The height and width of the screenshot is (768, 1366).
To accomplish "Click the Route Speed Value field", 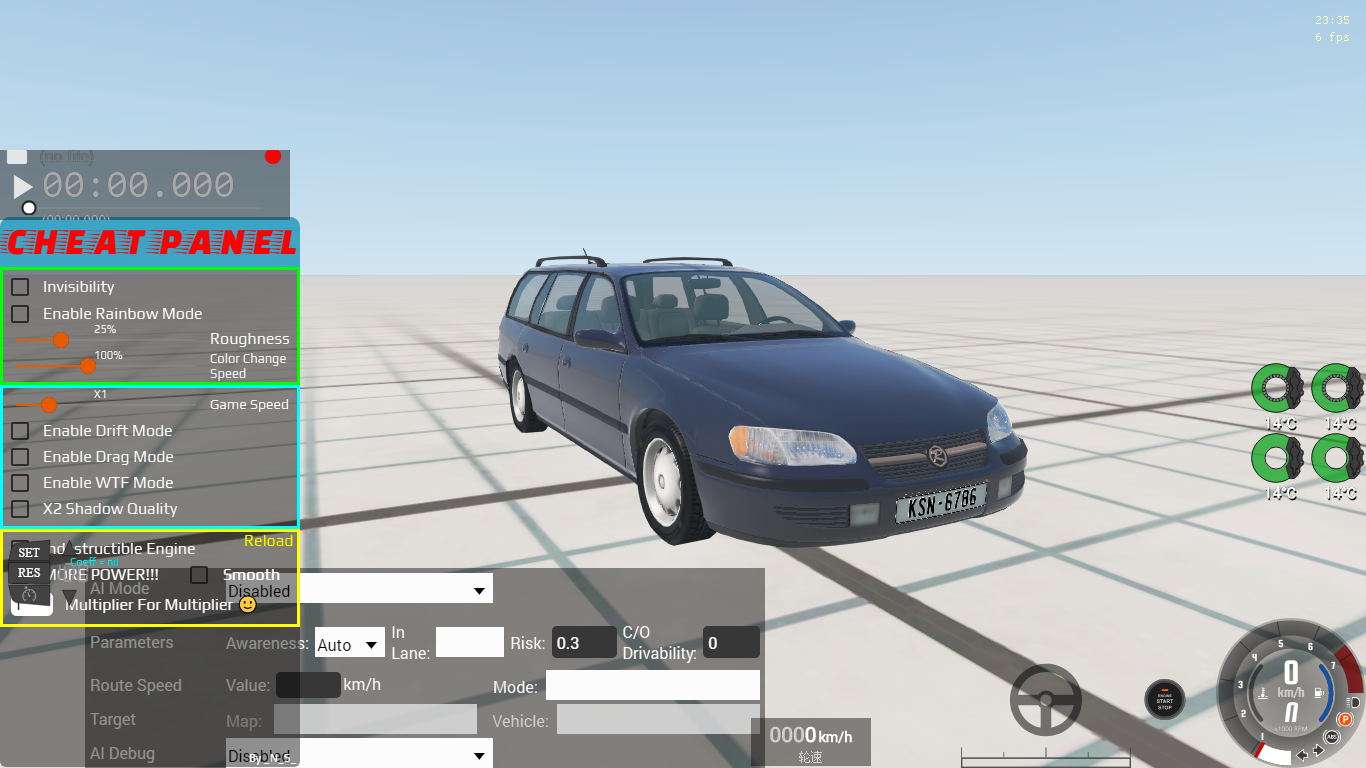I will 308,685.
